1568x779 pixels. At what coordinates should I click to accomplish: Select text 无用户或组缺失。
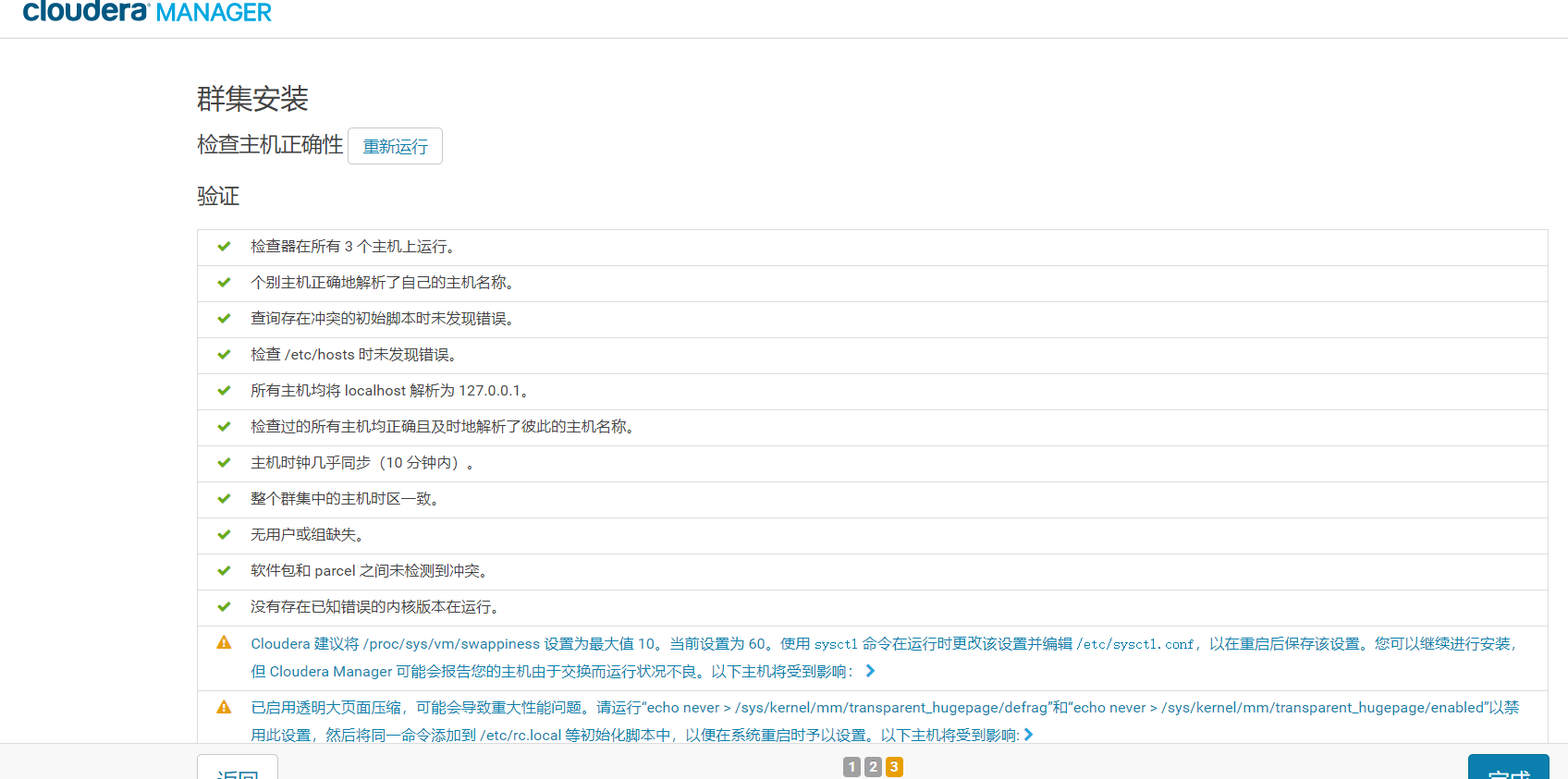[x=307, y=535]
